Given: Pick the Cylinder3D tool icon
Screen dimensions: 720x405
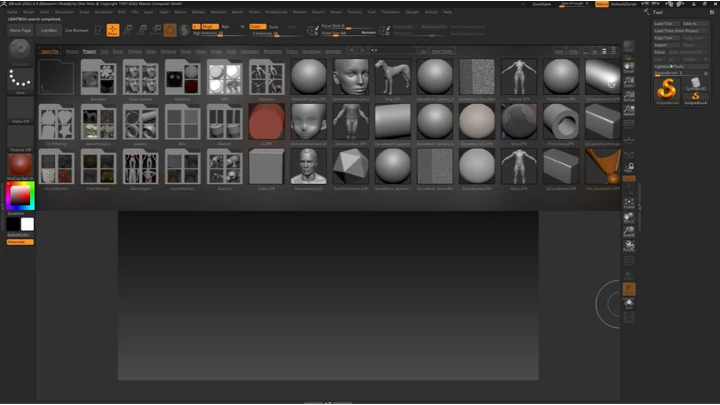Looking at the screenshot, I should [x=695, y=84].
